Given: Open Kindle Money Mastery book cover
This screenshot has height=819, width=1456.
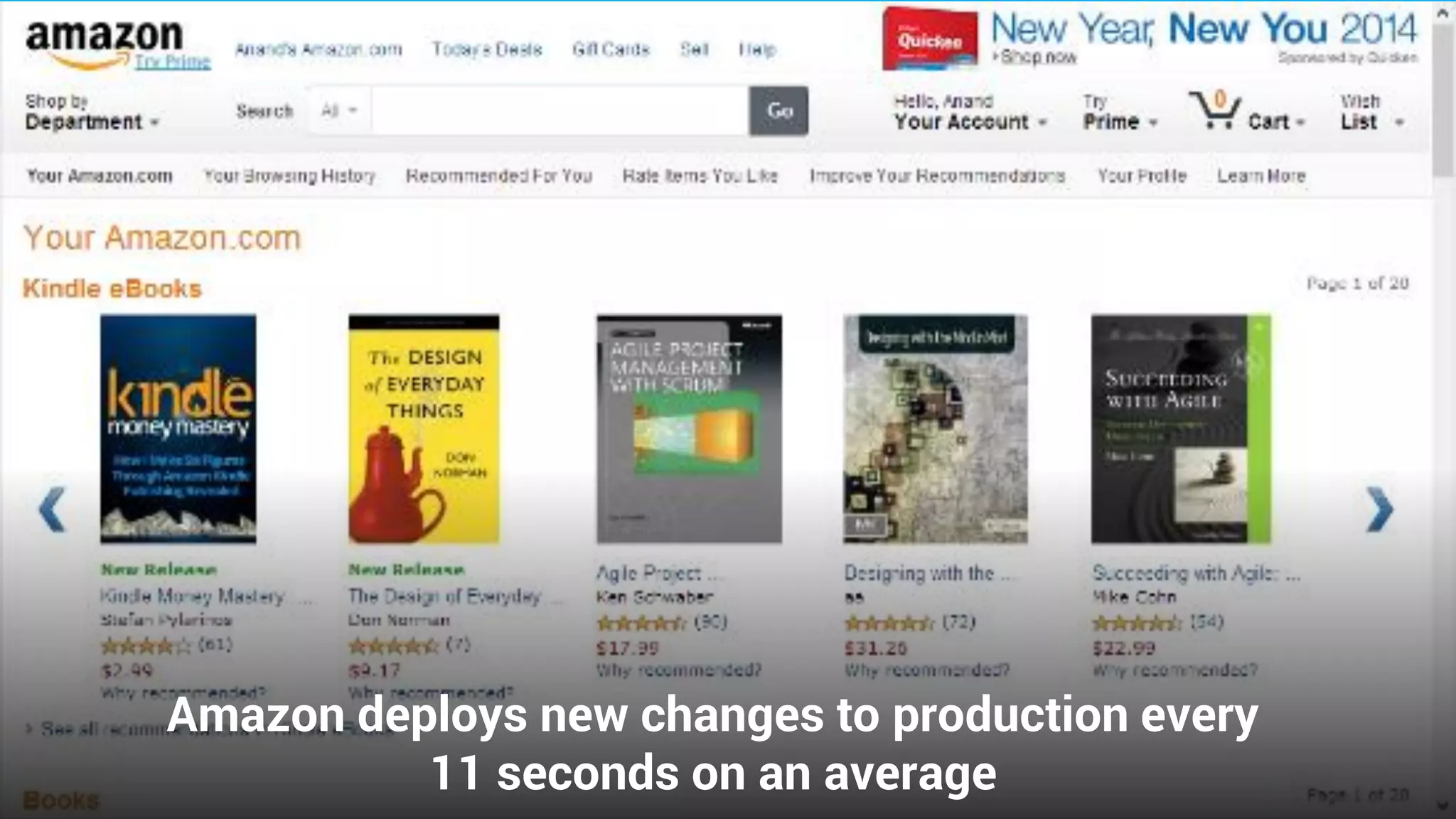Looking at the screenshot, I should (178, 429).
